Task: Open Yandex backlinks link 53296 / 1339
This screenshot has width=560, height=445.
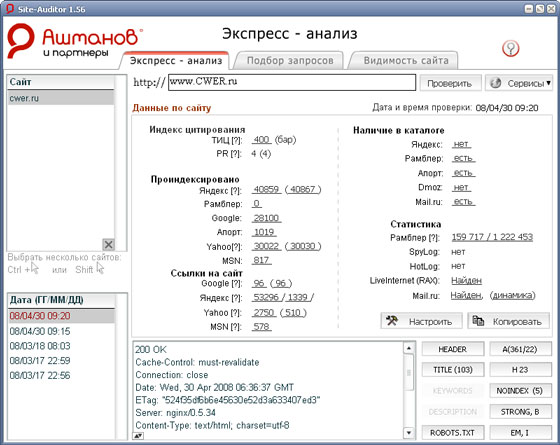Action: click(283, 298)
